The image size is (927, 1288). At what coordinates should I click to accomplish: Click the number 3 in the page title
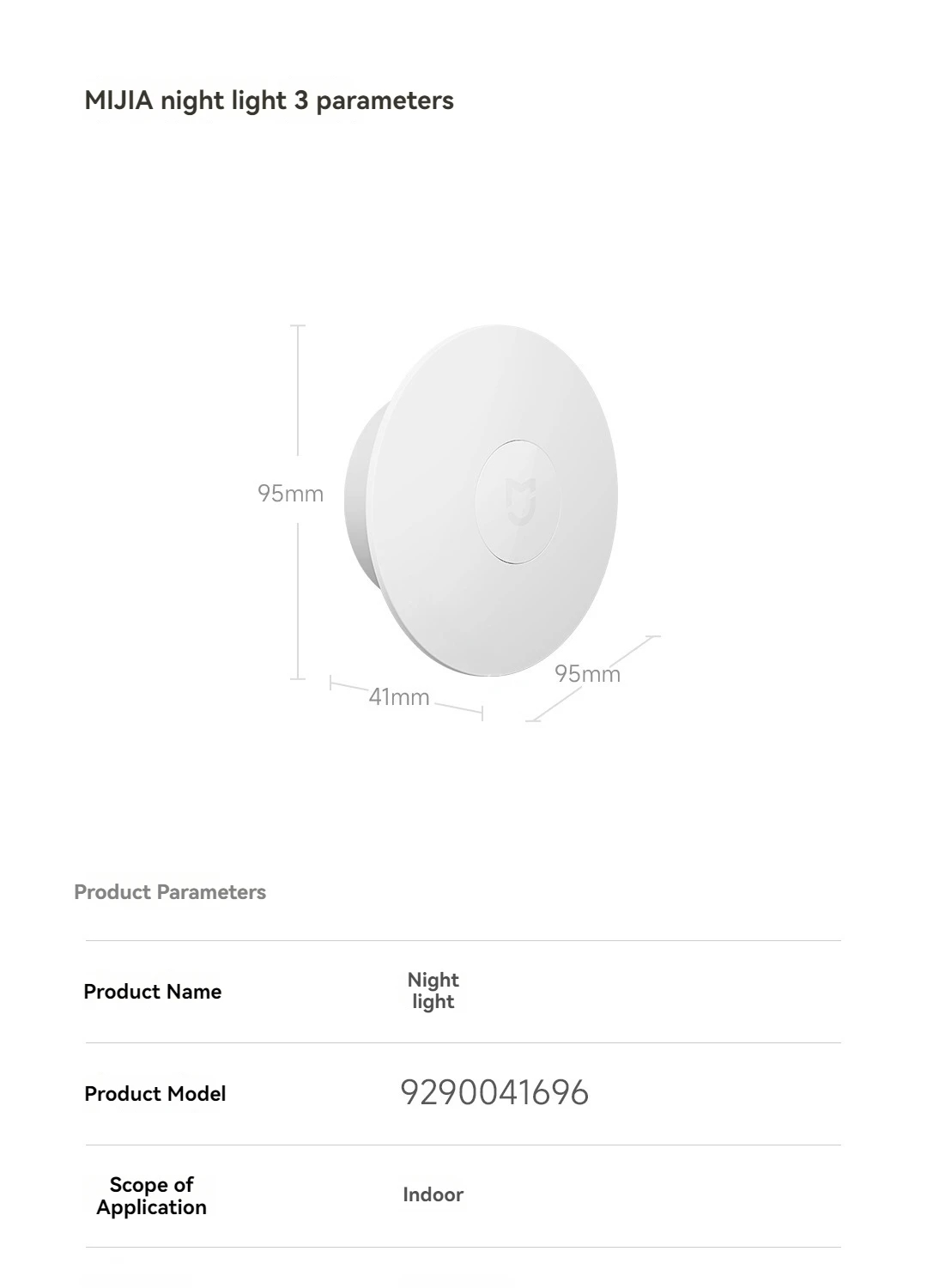click(300, 100)
